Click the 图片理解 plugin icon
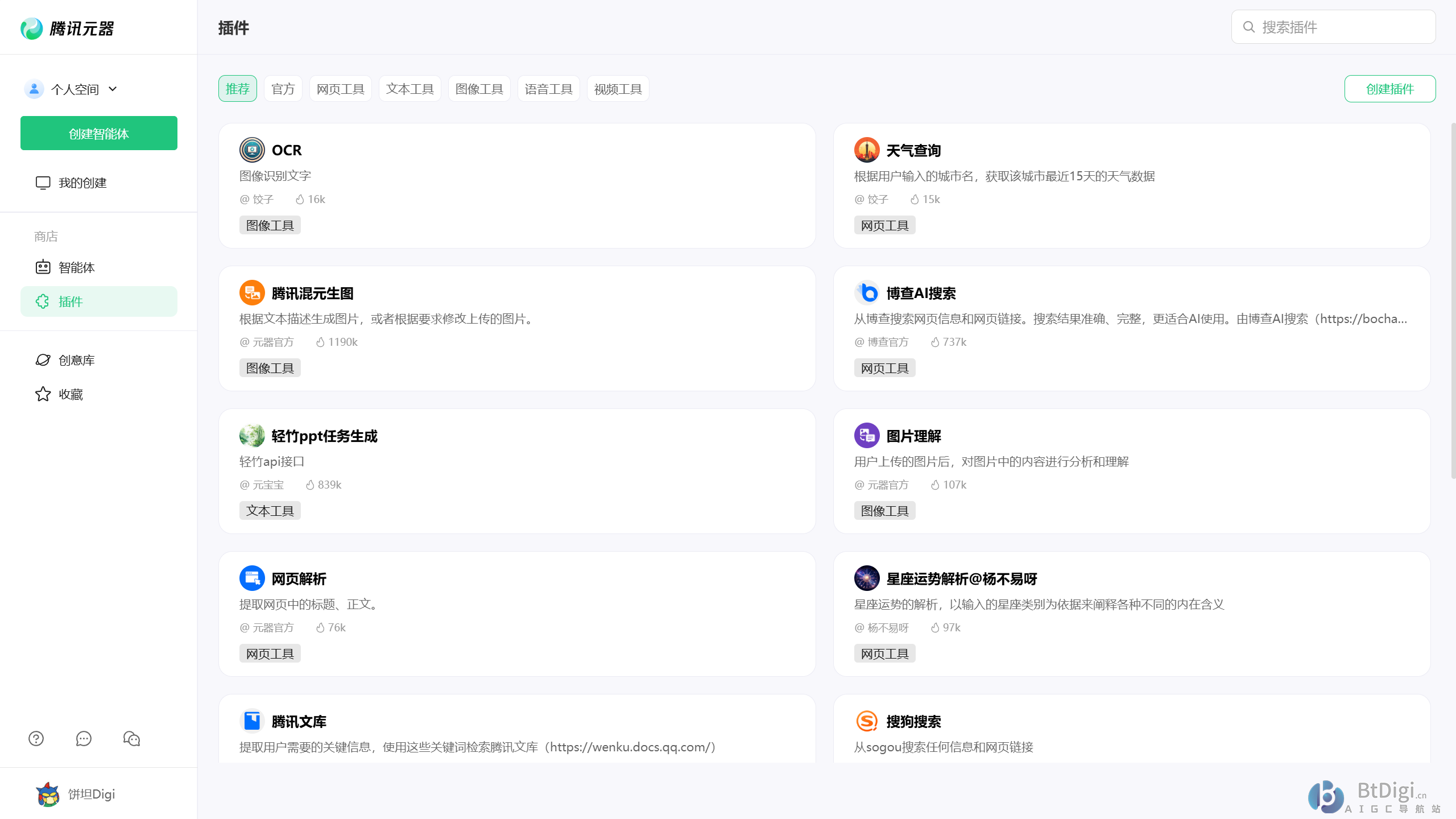The width and height of the screenshot is (1456, 819). 867,436
